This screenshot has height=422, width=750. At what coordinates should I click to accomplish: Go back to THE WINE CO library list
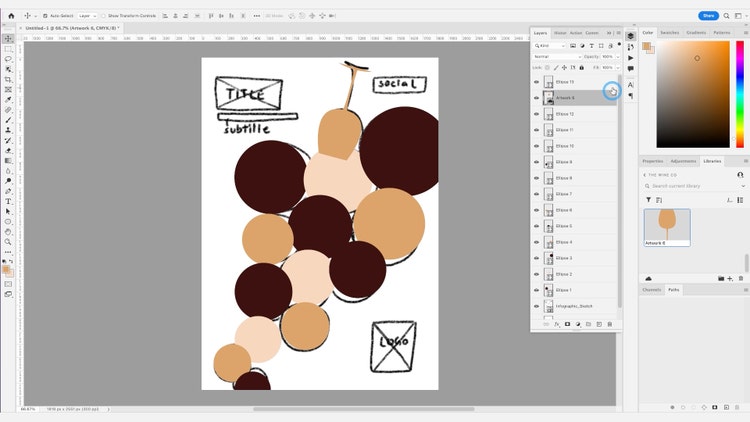tap(645, 175)
